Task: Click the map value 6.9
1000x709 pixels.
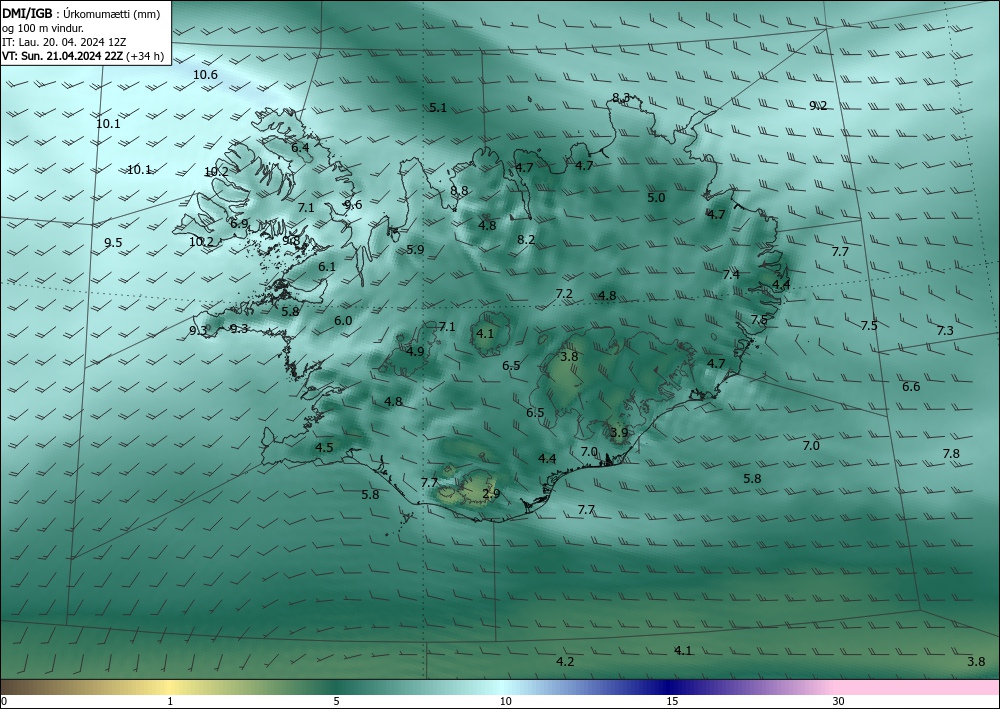Action: (239, 224)
